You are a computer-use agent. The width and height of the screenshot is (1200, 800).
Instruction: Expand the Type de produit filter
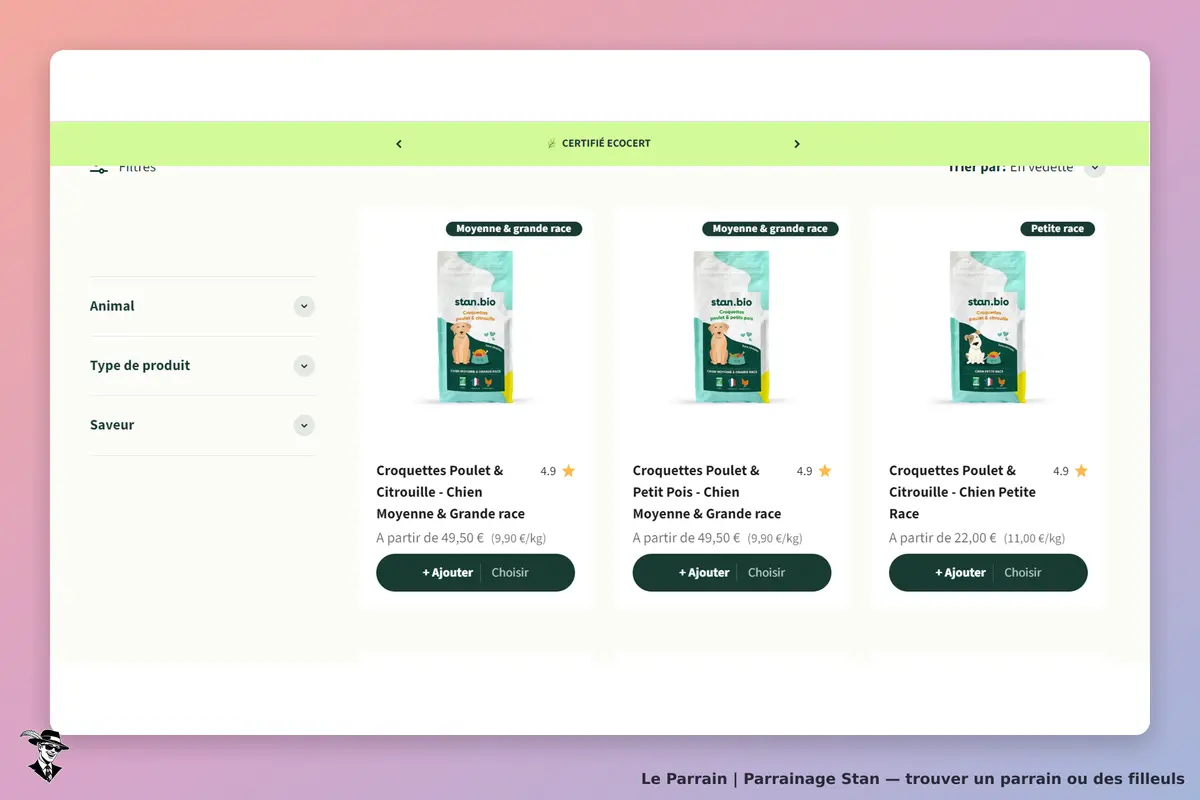click(202, 366)
